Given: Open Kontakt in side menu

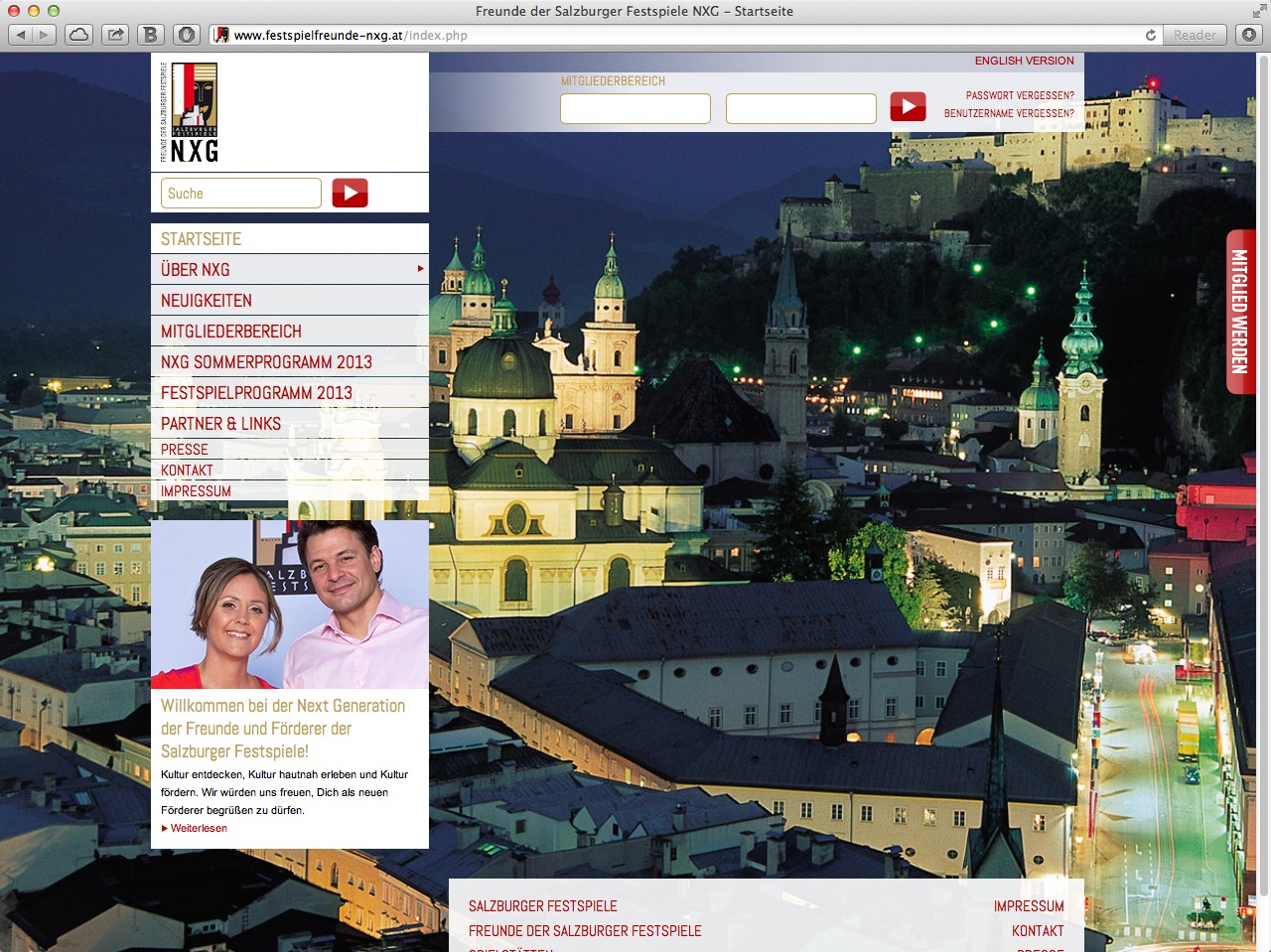Looking at the screenshot, I should click(290, 471).
